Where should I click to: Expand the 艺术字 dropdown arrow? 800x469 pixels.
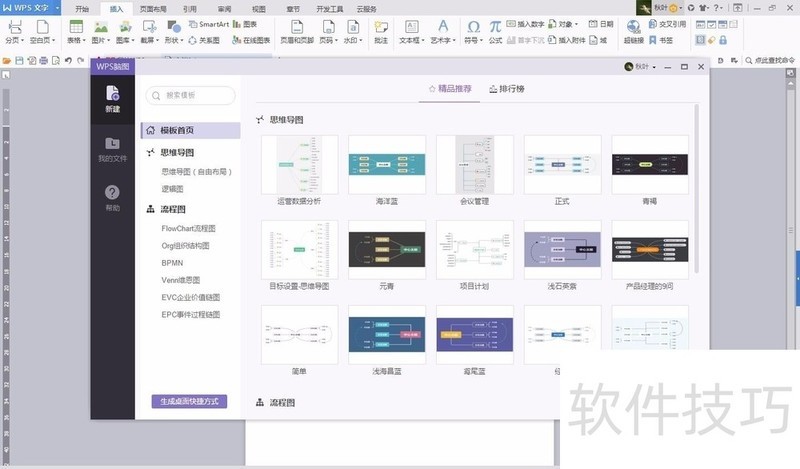pyautogui.click(x=454, y=40)
